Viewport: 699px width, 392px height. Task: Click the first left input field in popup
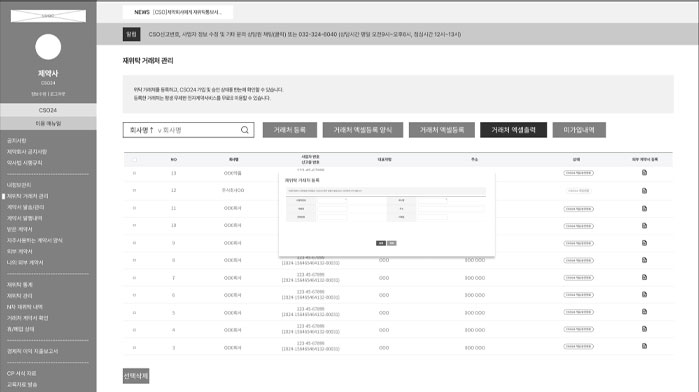332,200
